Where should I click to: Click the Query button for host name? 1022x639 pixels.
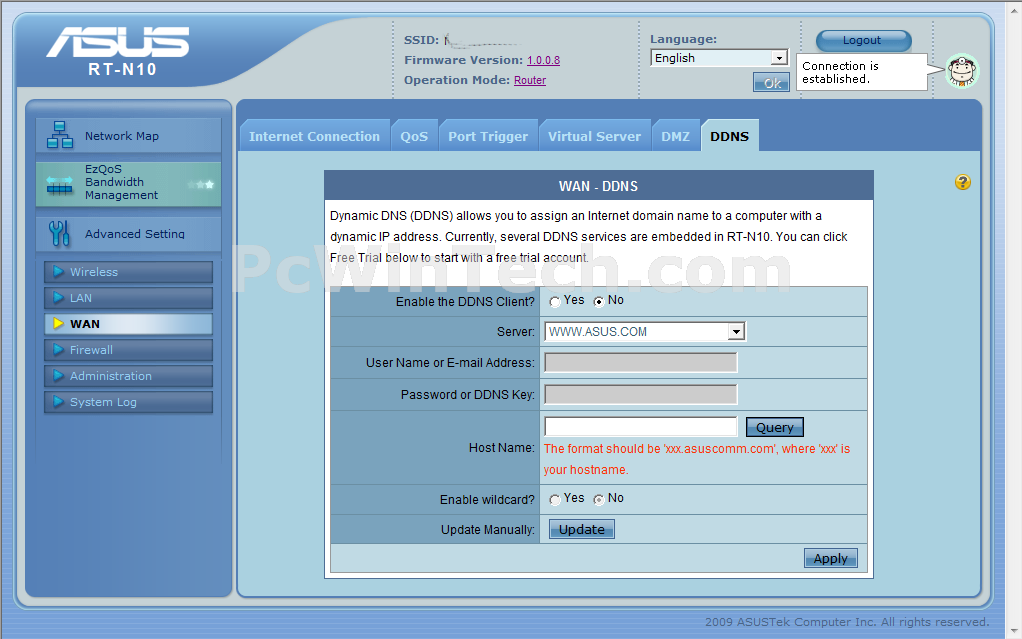coord(774,427)
